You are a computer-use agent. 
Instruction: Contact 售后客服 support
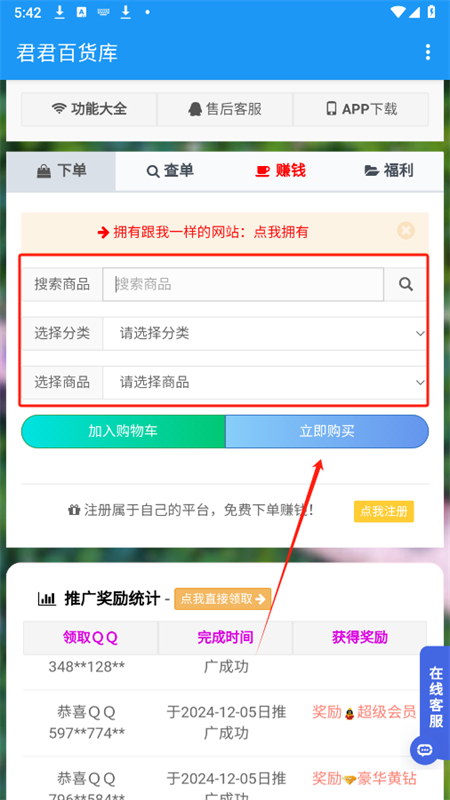(225, 109)
